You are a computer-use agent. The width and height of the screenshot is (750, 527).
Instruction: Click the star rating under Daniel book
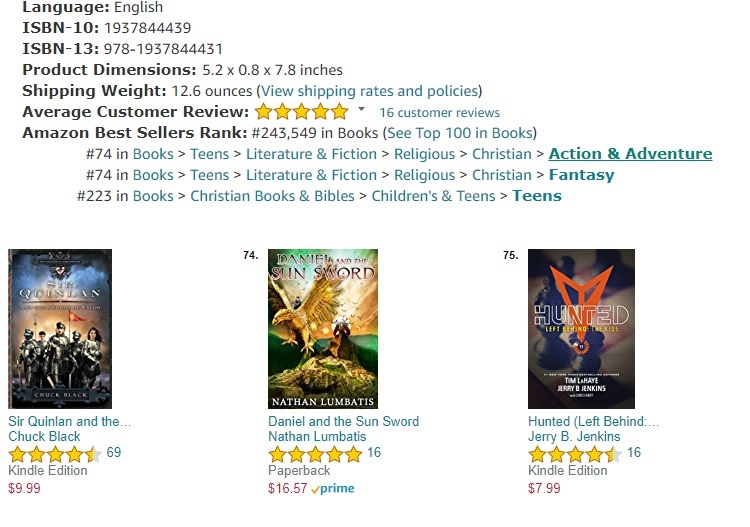coord(314,454)
